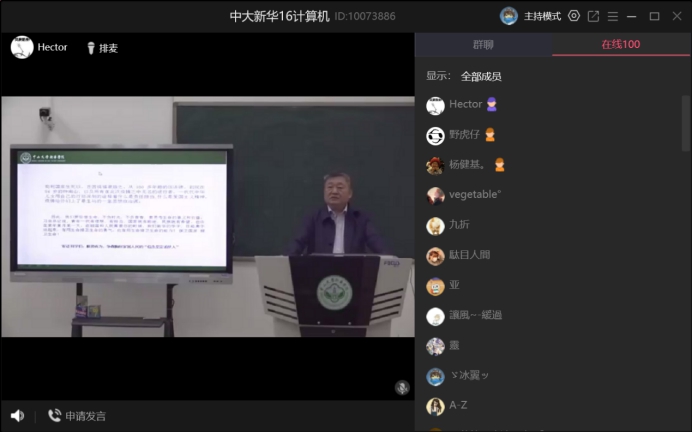693x432 pixels.
Task: Click the 排麦 queue label
Action: (x=108, y=47)
